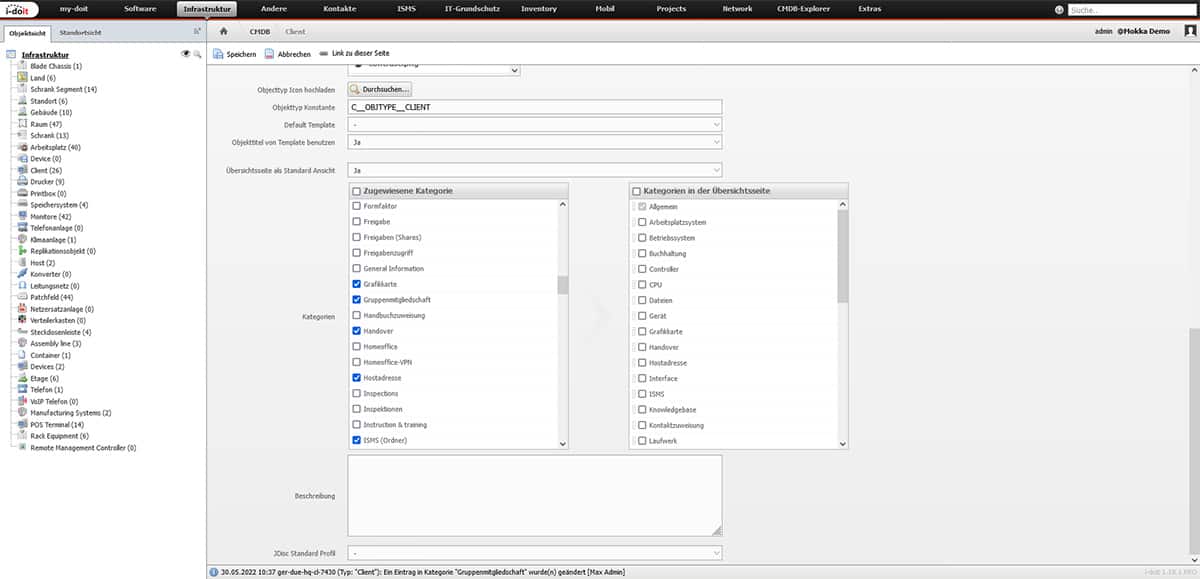Click the Arbeitsplatz (40) icon
This screenshot has height=579, width=1200.
23,147
